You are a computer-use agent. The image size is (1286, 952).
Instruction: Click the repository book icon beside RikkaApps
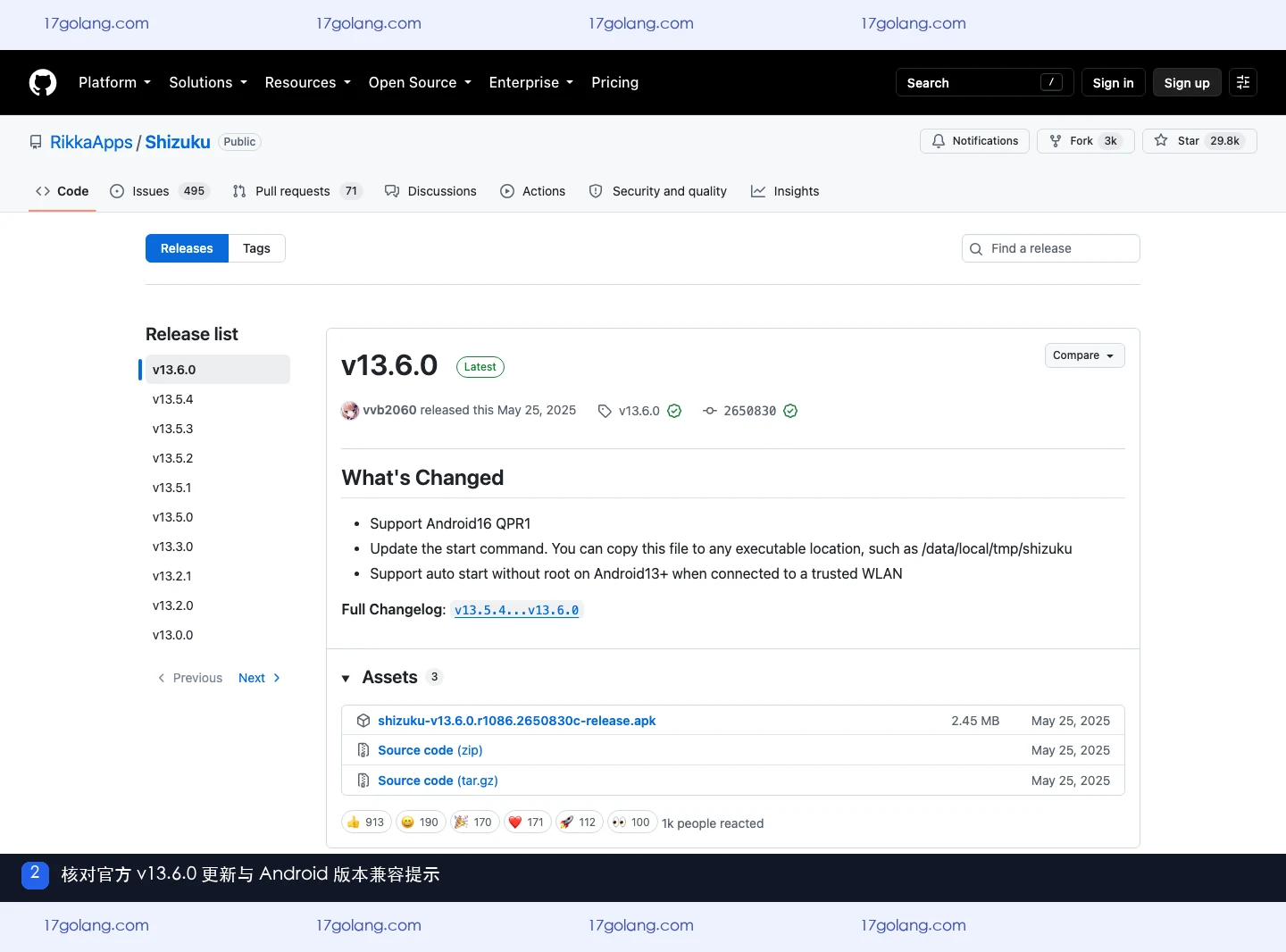[x=36, y=142]
